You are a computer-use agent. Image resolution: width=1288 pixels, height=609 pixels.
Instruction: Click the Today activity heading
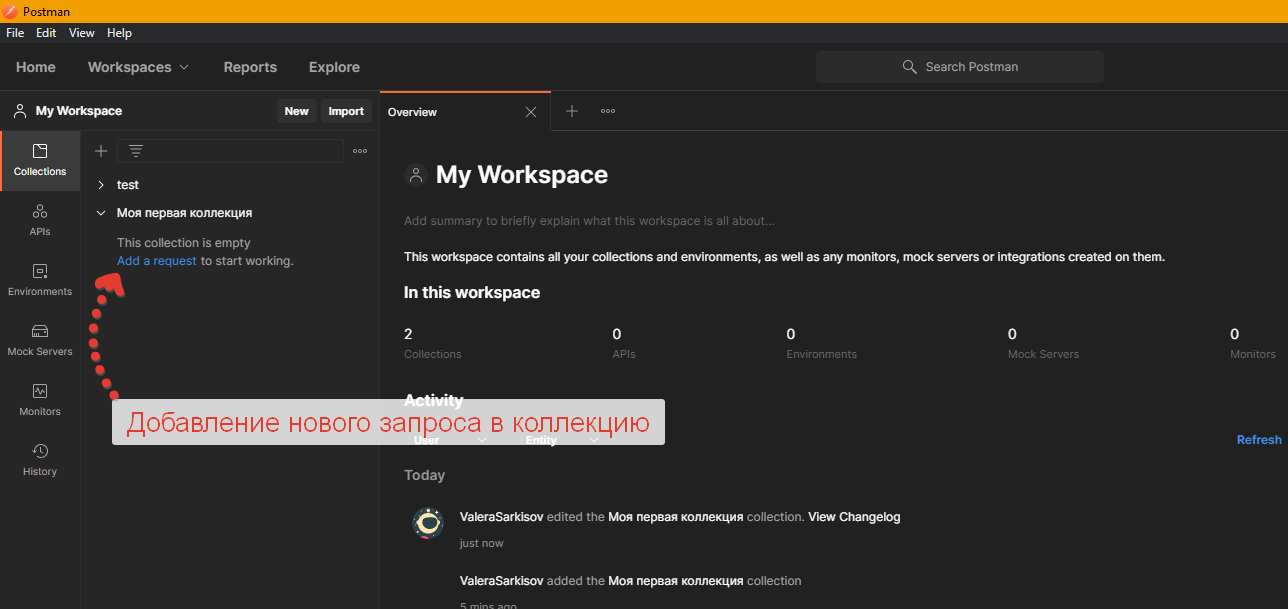point(424,475)
